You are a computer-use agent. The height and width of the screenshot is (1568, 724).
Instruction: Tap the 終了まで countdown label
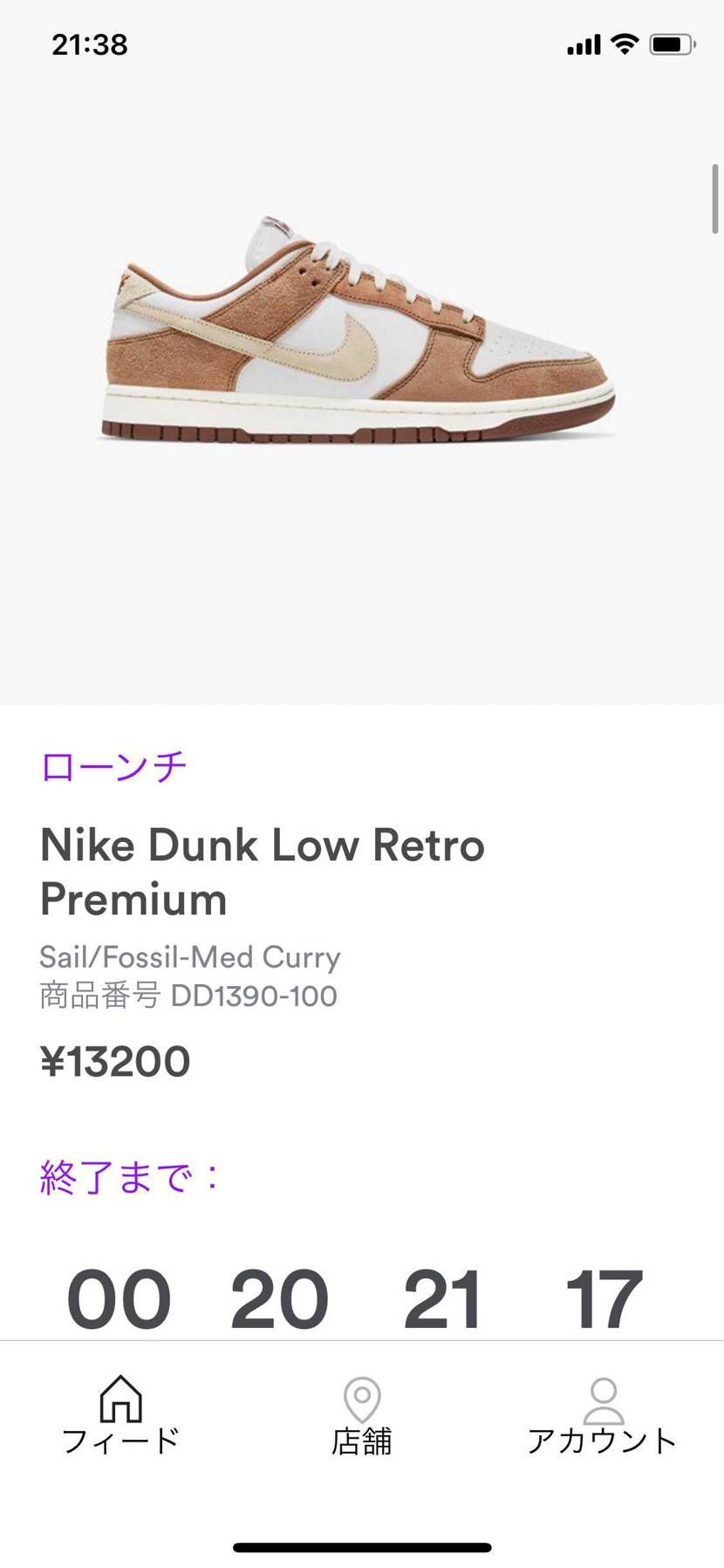(127, 1177)
